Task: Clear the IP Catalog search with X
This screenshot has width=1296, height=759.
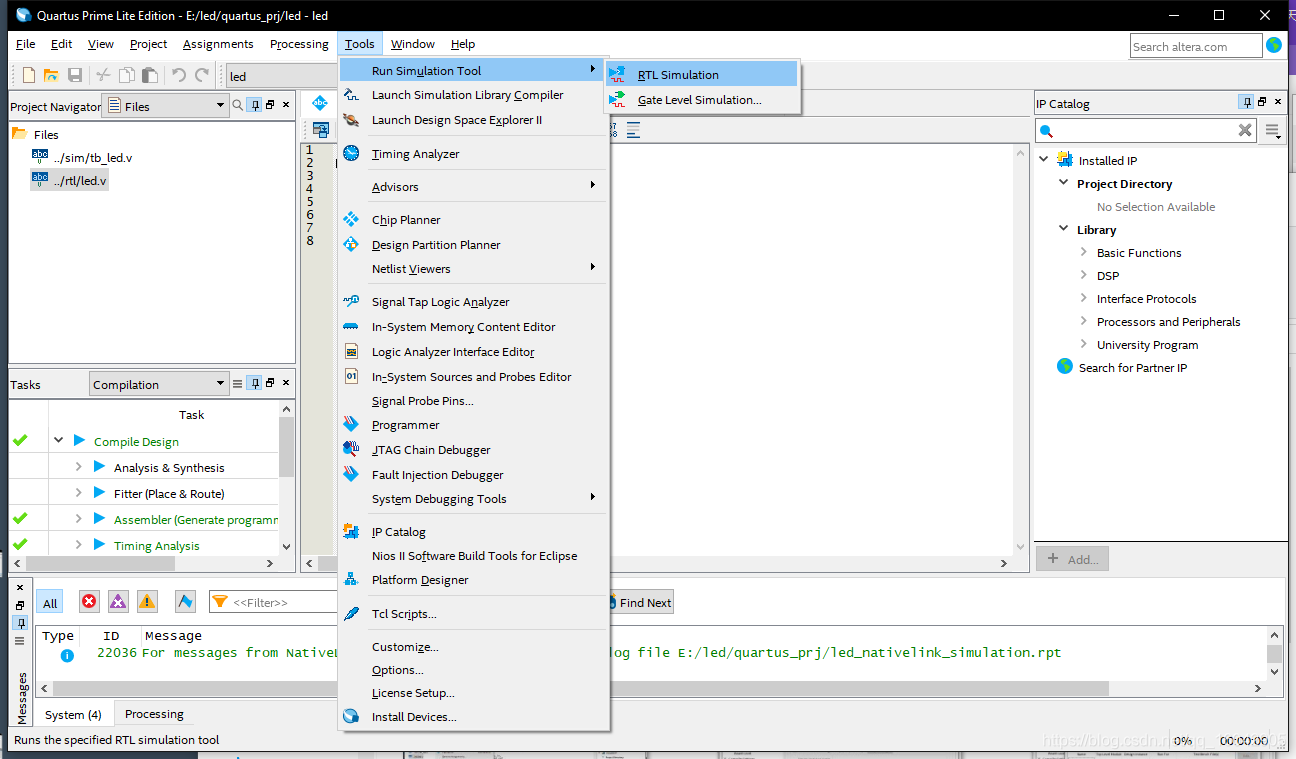Action: pos(1245,130)
